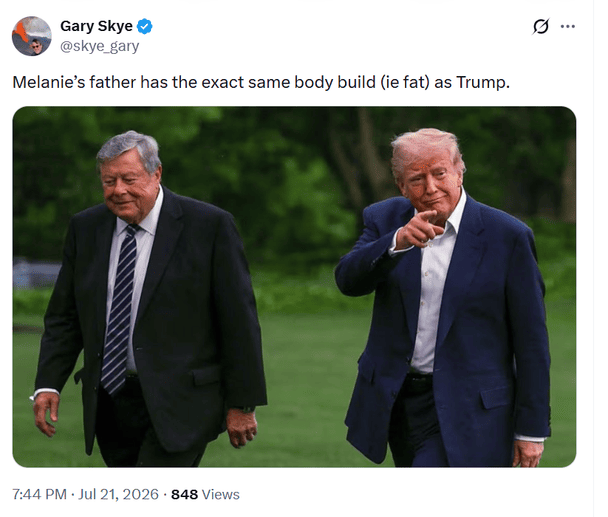Click the small person inside the avatar
The width and height of the screenshot is (608, 517).
tap(36, 47)
